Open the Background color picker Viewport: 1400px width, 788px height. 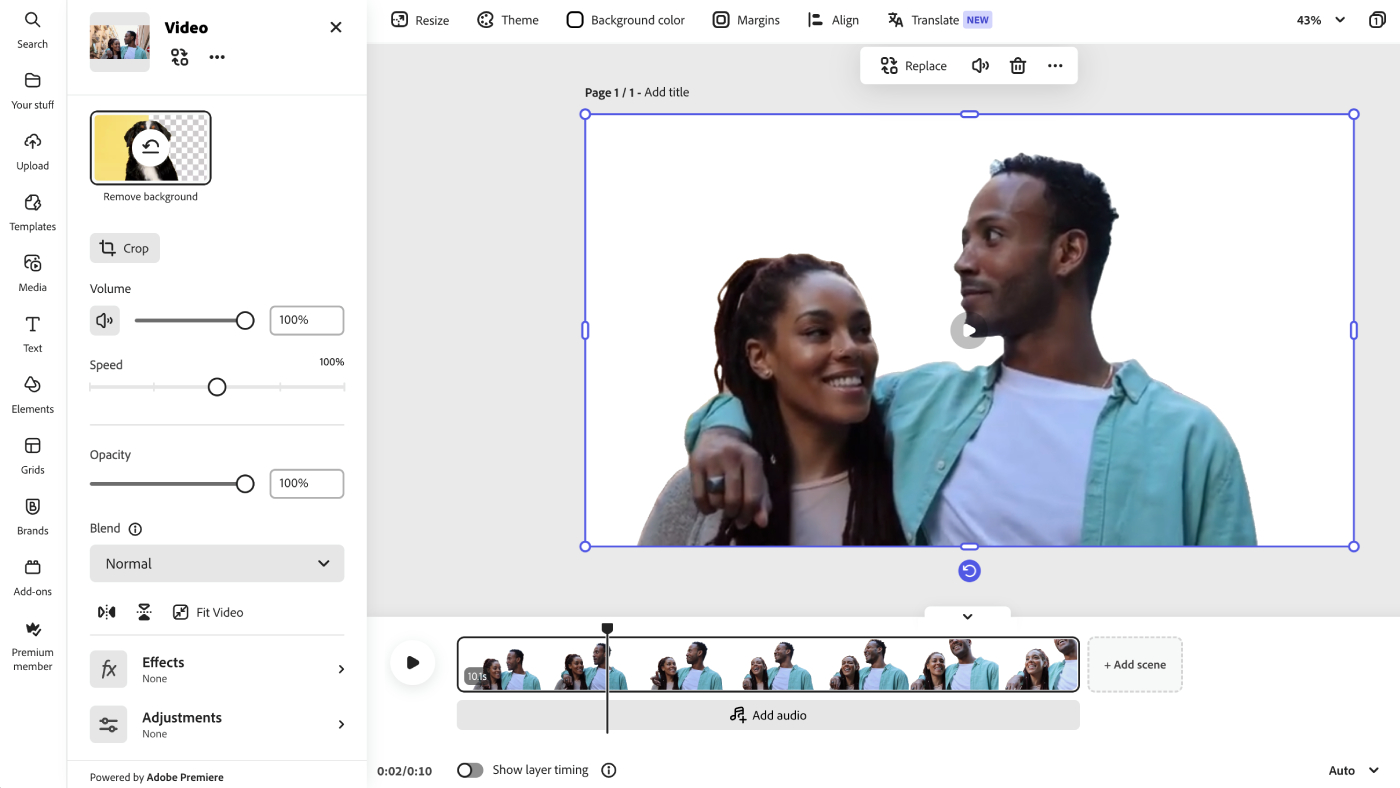tap(626, 20)
